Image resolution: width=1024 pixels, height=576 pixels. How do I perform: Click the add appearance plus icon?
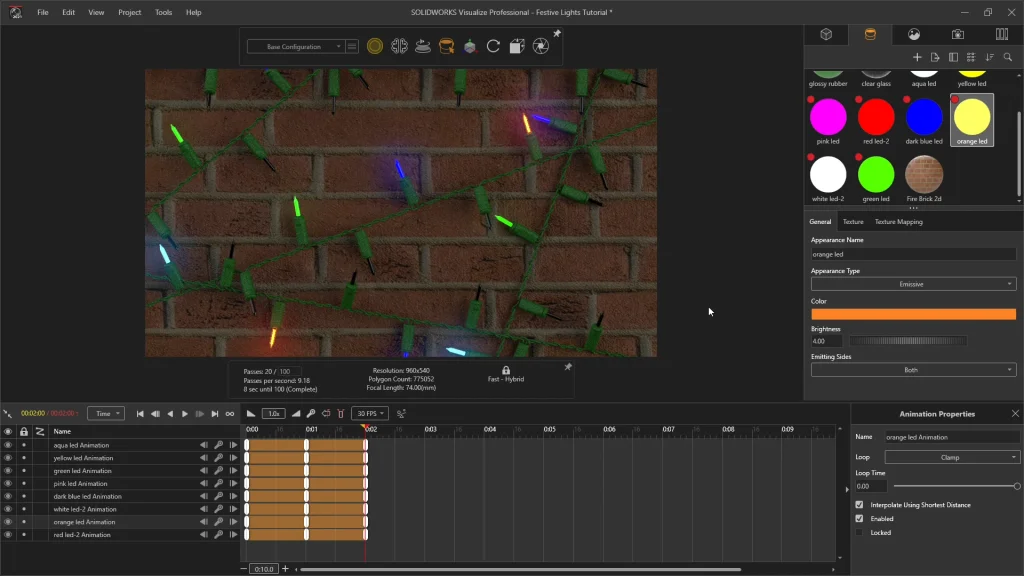pyautogui.click(x=917, y=57)
